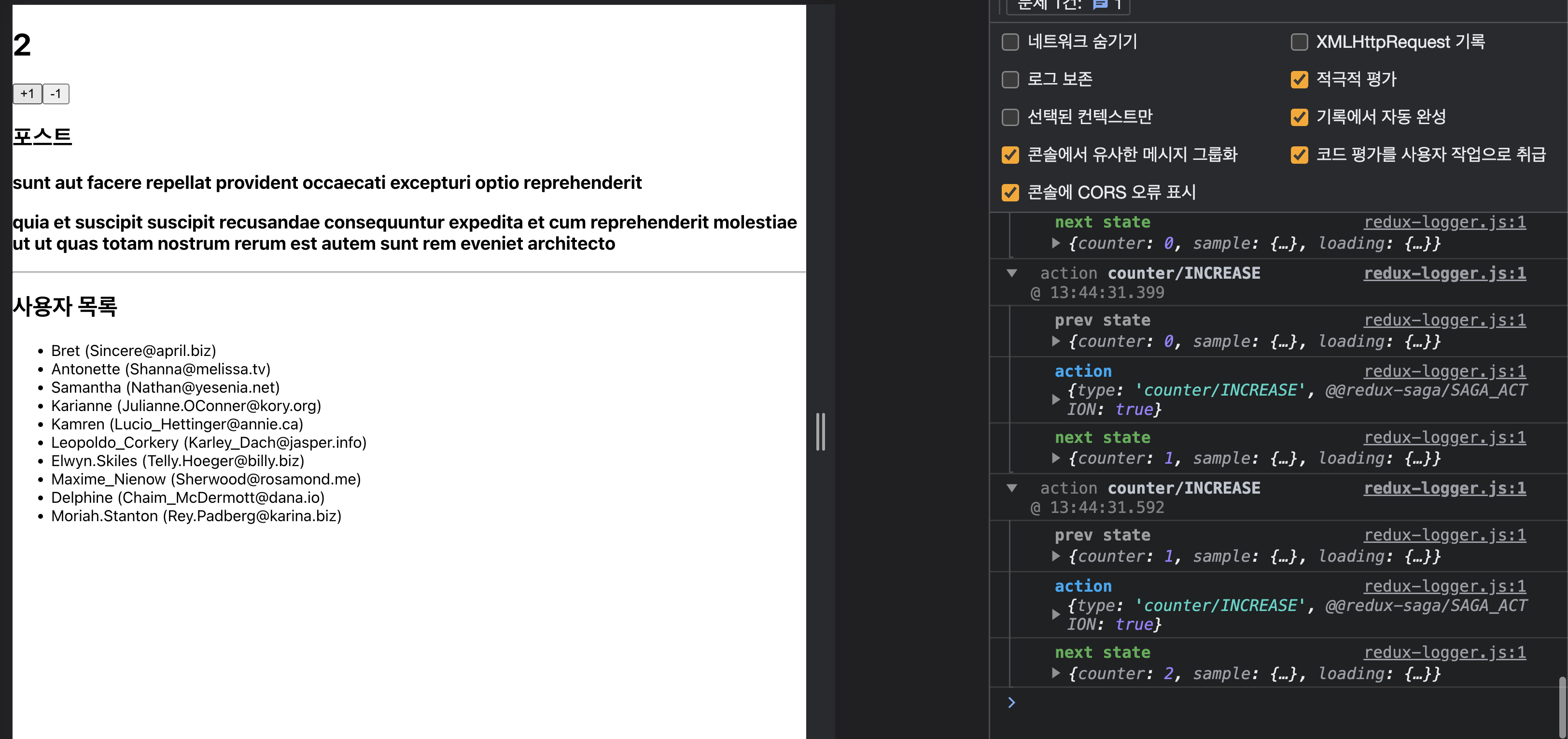Uncheck 콘솔에 CORS 오류 표시
Image resolution: width=1568 pixels, height=739 pixels.
[x=1010, y=193]
